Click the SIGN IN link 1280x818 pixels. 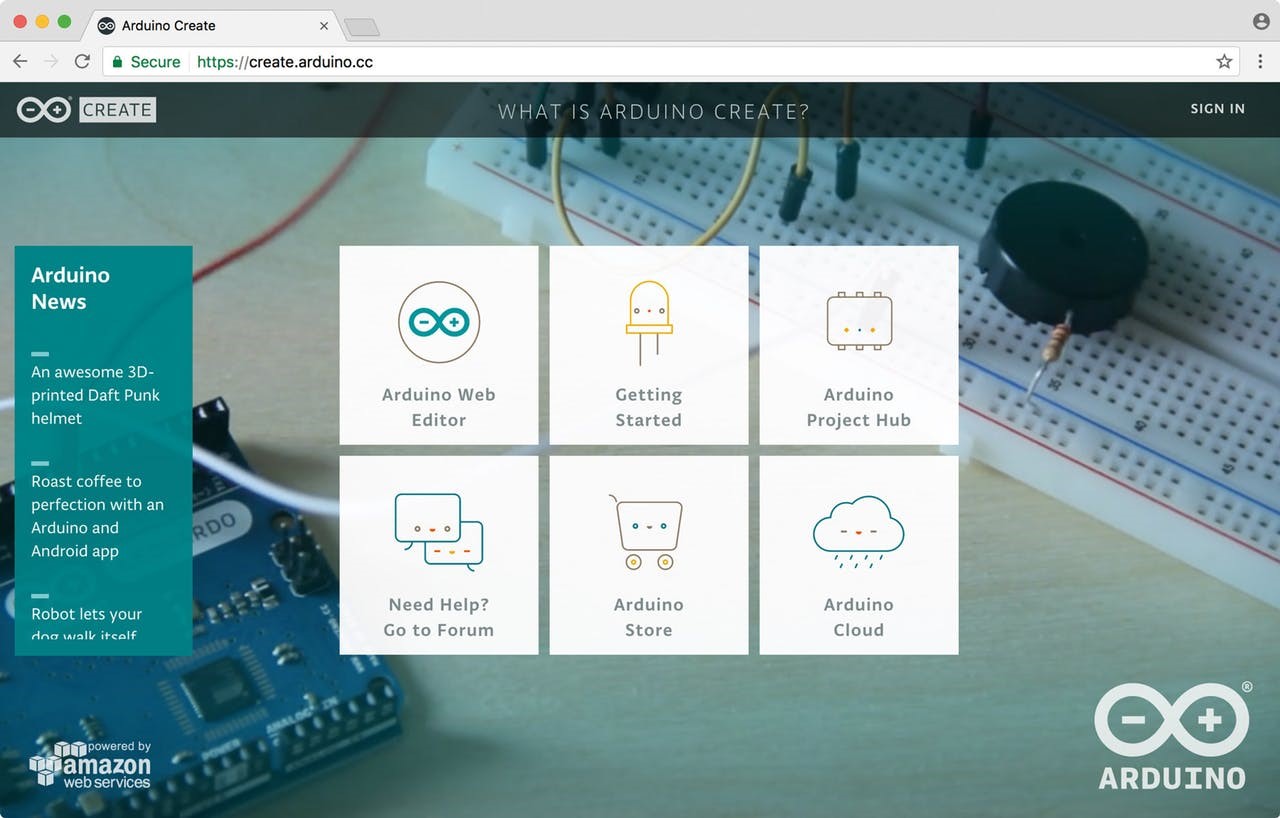point(1217,109)
